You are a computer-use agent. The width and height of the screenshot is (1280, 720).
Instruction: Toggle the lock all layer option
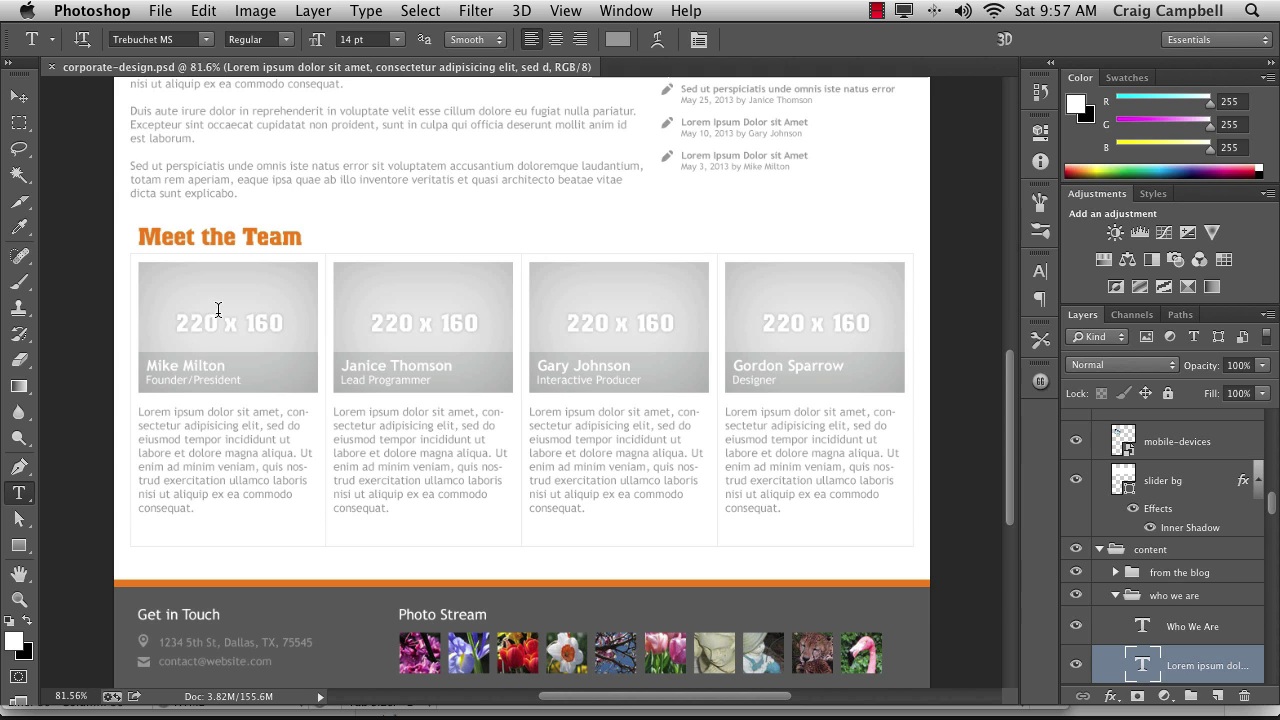pos(1167,394)
